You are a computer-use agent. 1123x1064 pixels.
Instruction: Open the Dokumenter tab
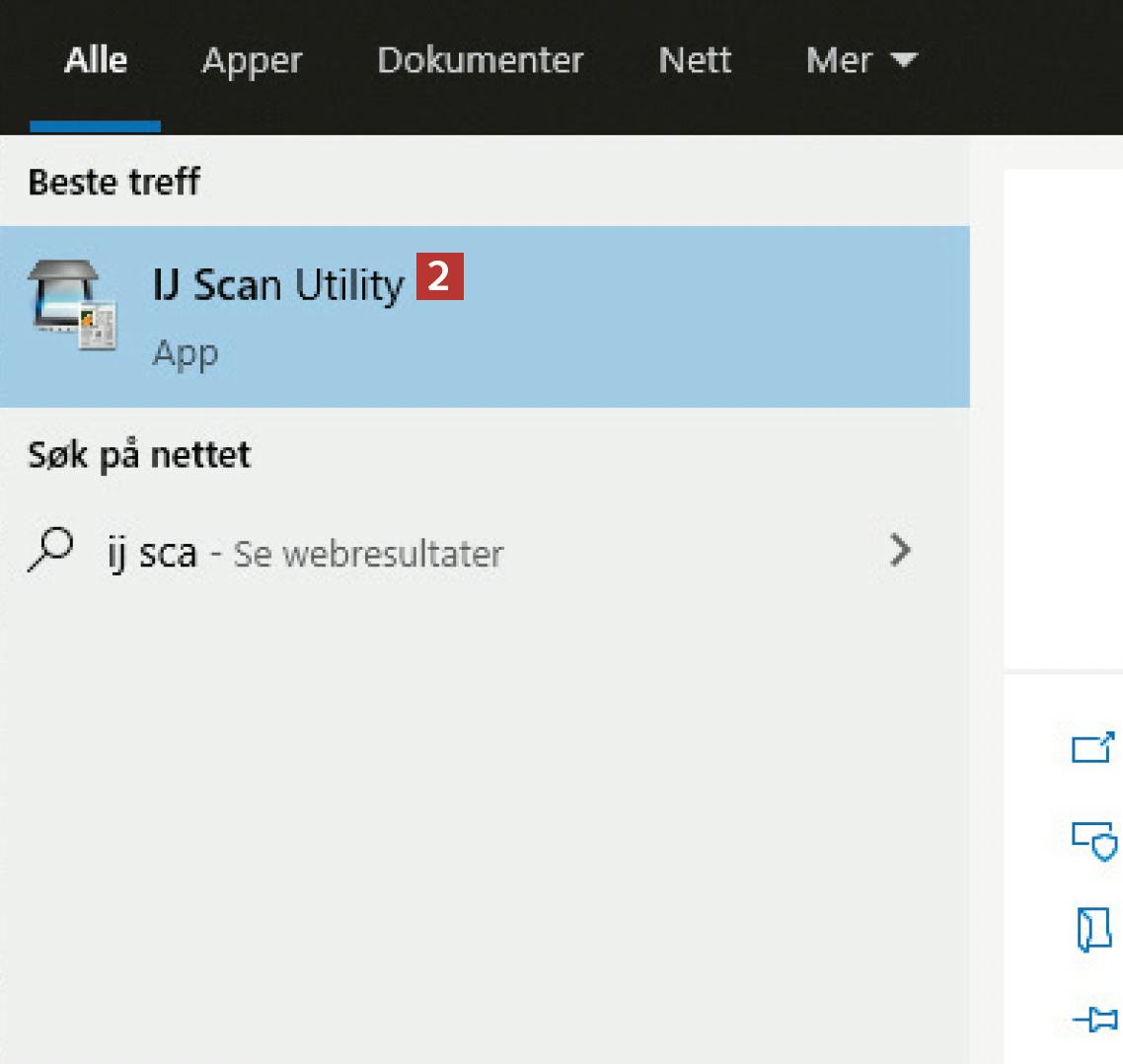click(480, 60)
